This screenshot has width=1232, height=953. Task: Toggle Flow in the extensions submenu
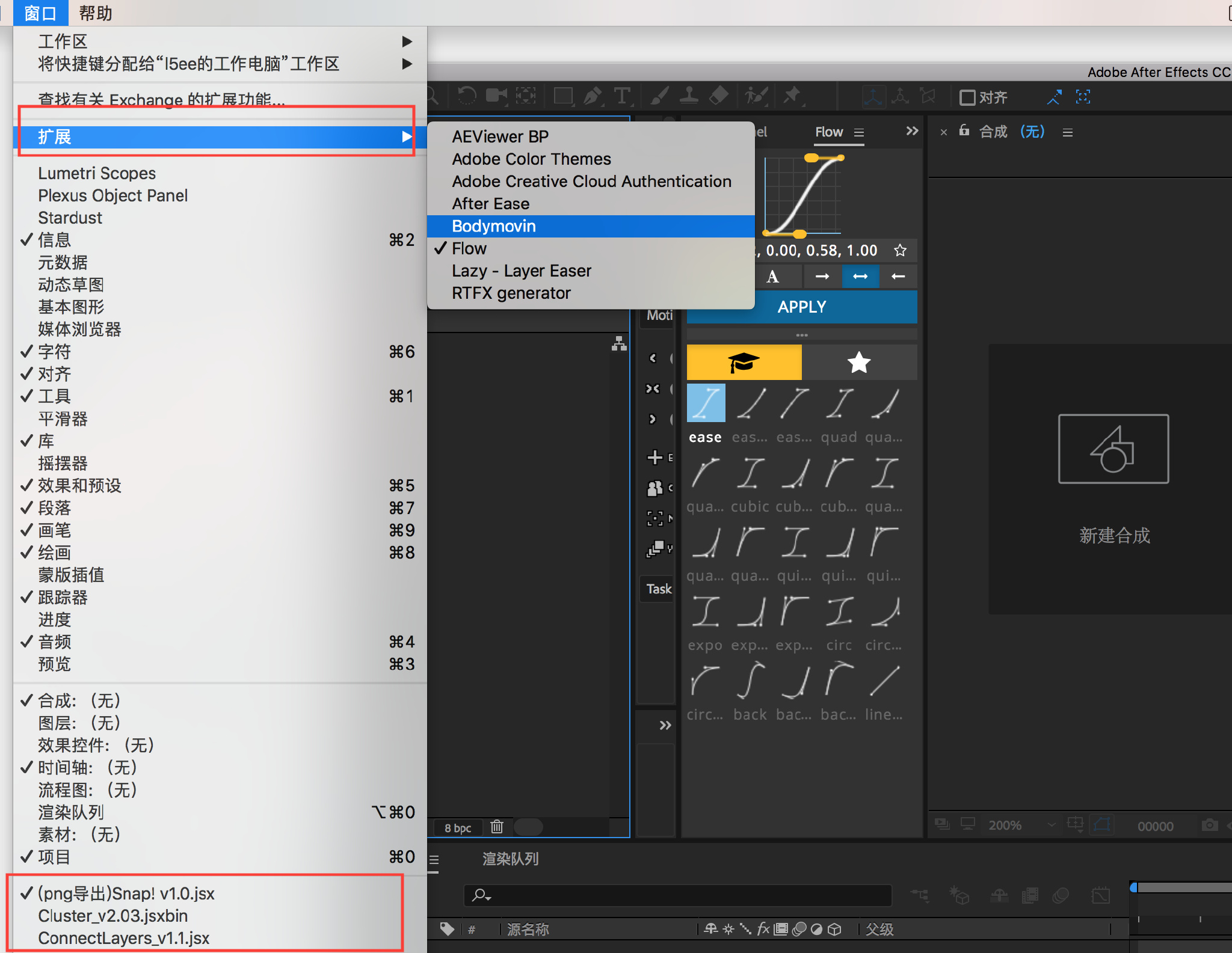point(469,248)
